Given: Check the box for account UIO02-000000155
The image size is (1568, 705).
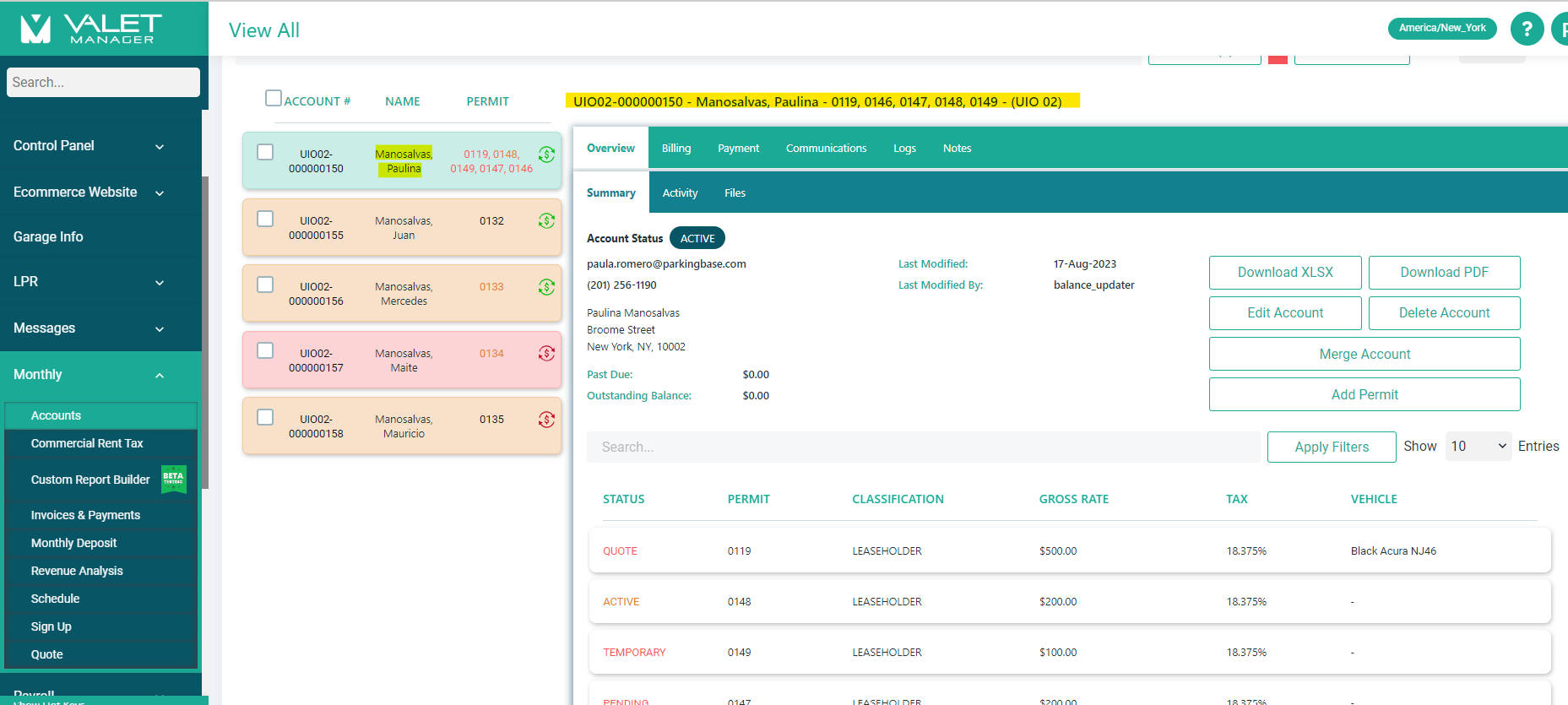Looking at the screenshot, I should 265,219.
